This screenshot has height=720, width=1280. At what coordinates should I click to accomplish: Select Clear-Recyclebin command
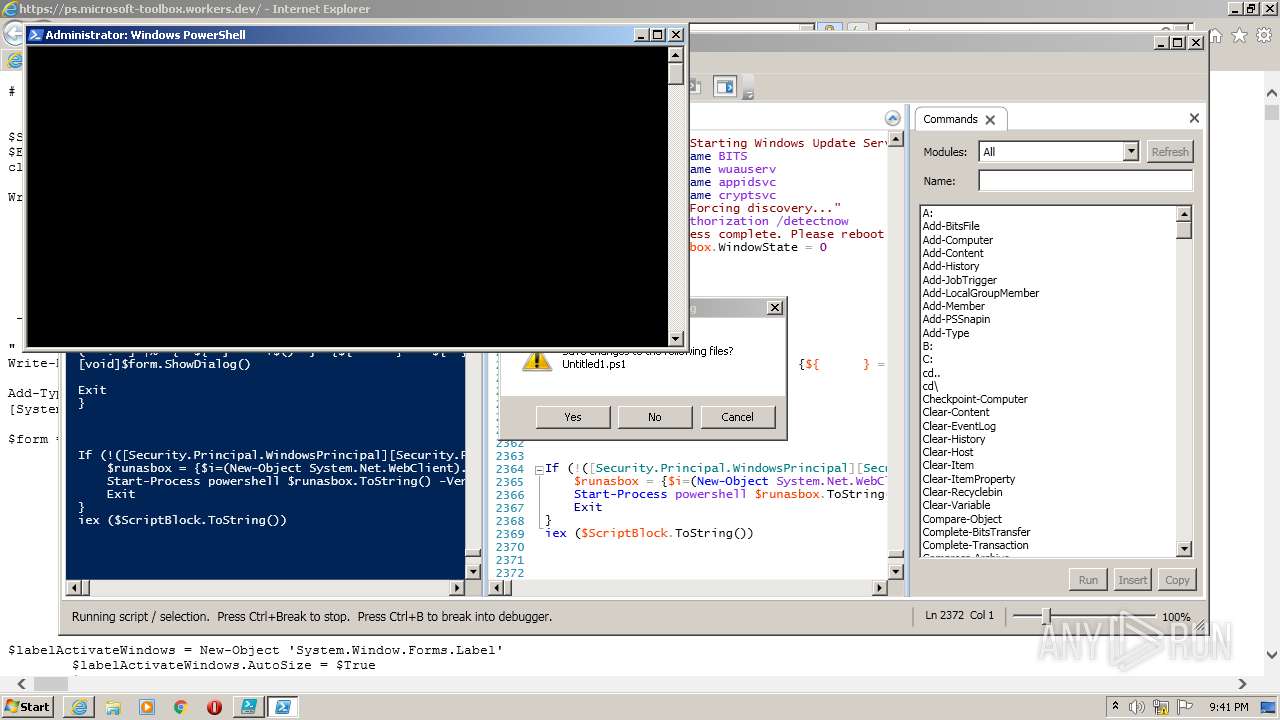pyautogui.click(x=962, y=492)
